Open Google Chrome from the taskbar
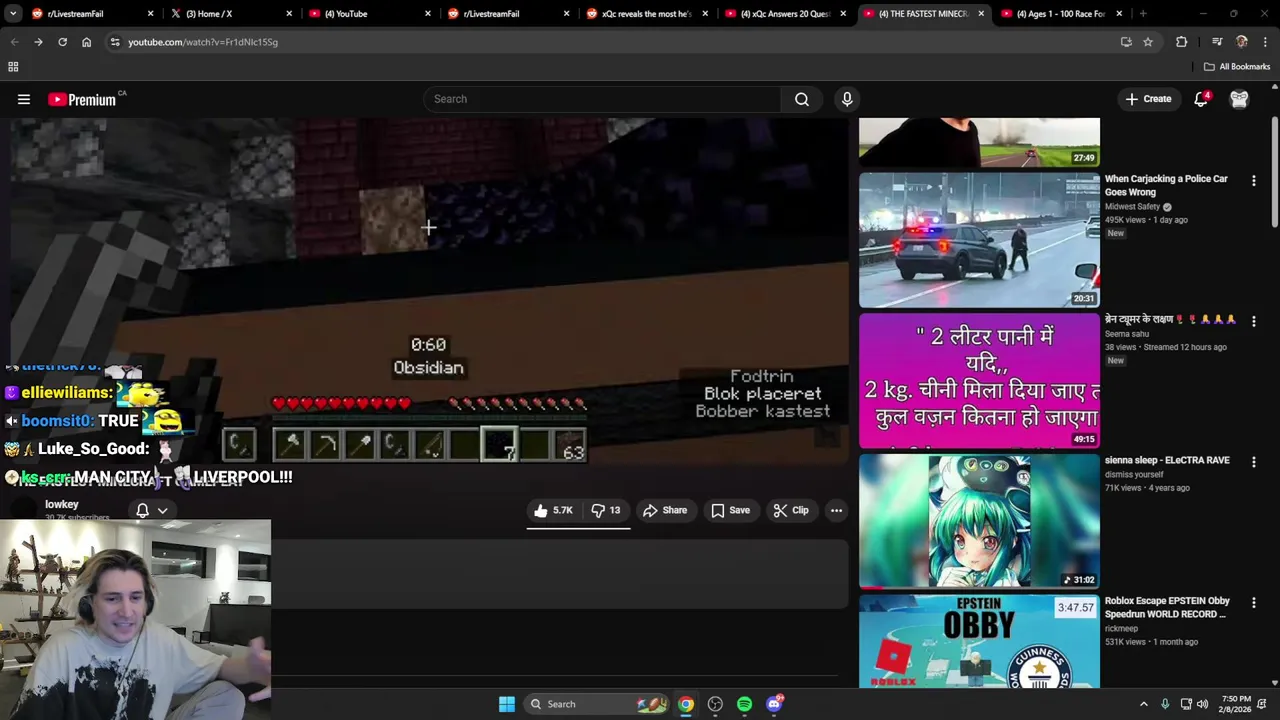The image size is (1280, 720). (686, 704)
